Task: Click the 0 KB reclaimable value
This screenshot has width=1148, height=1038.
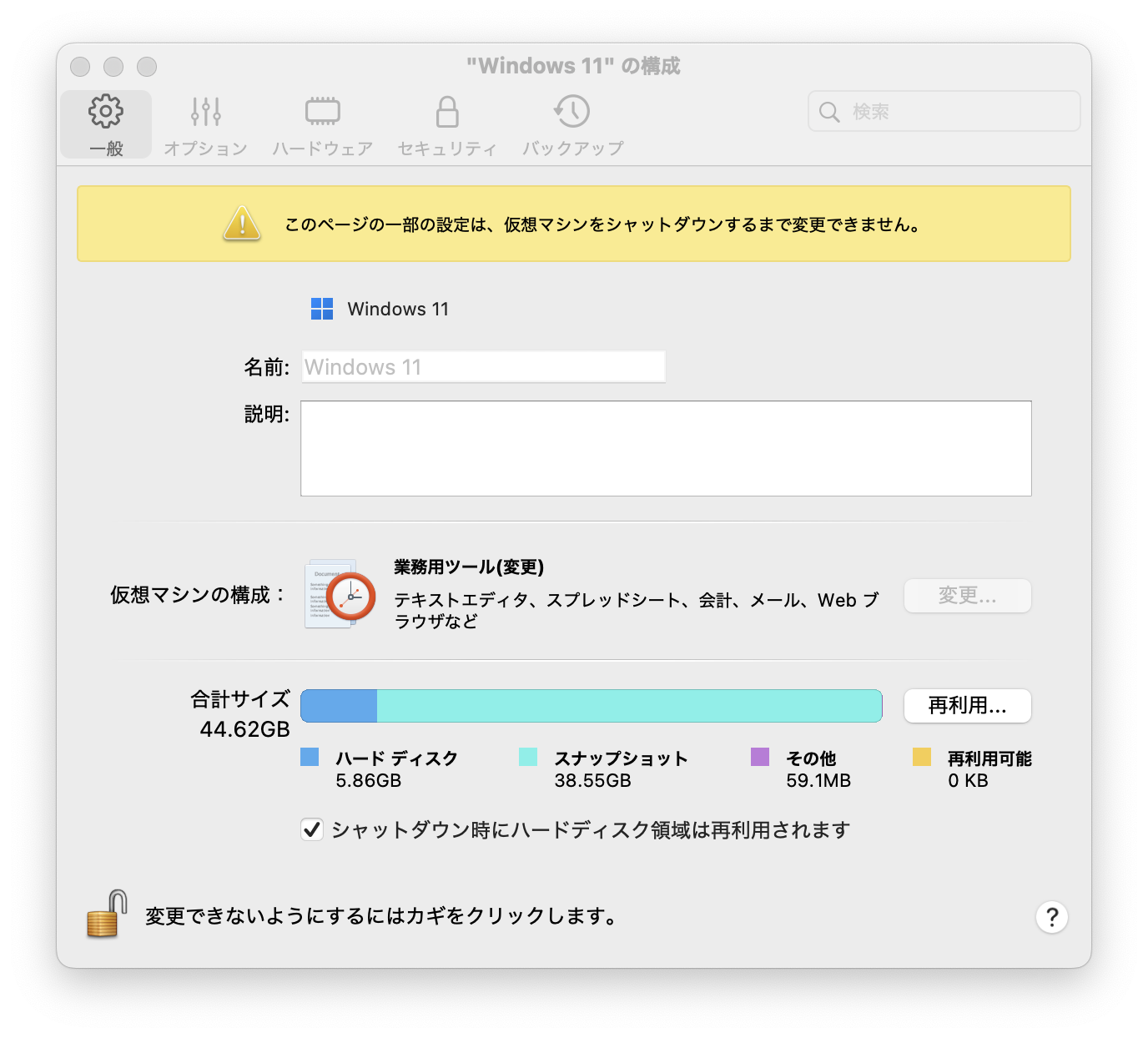Action: click(968, 781)
